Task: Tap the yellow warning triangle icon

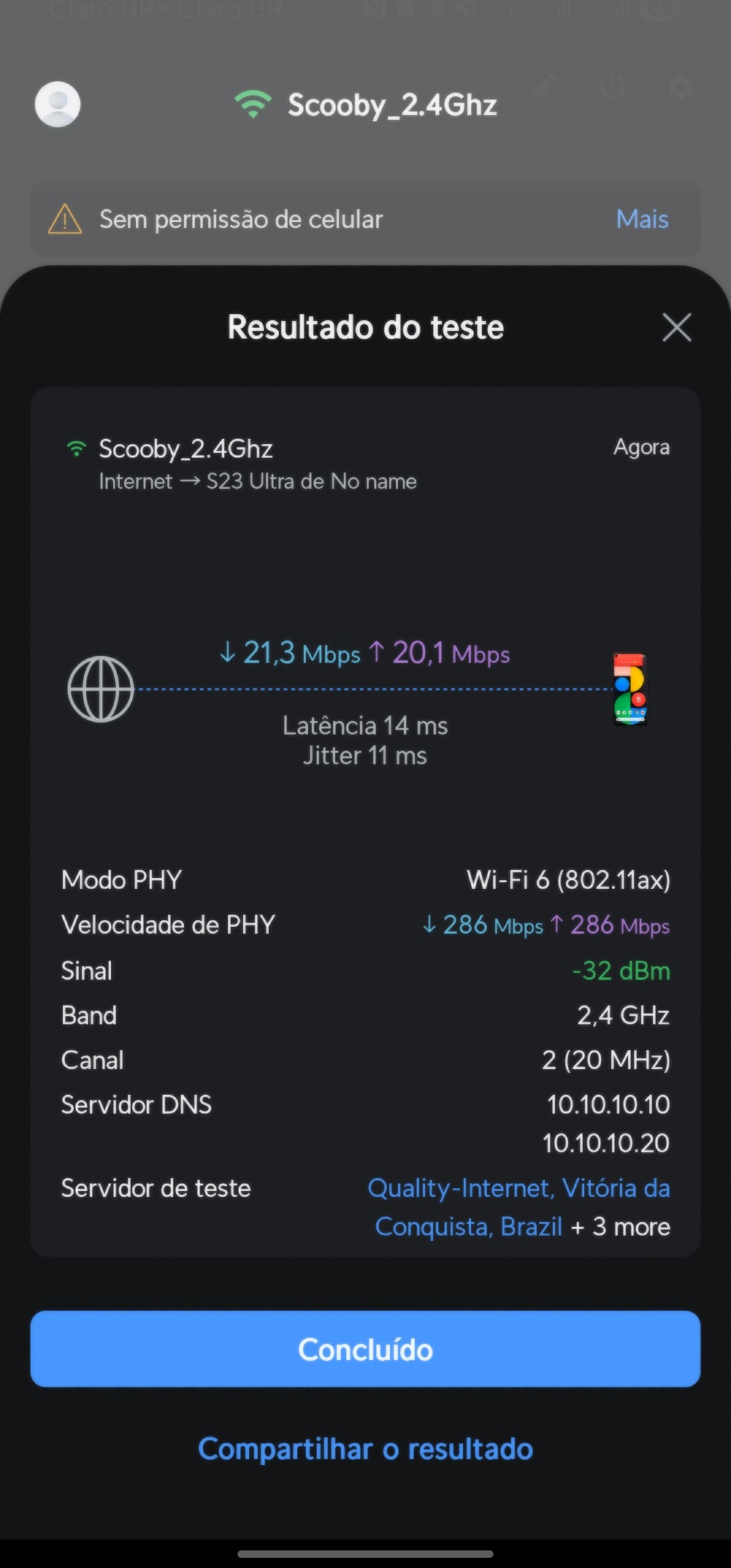Action: click(x=65, y=219)
